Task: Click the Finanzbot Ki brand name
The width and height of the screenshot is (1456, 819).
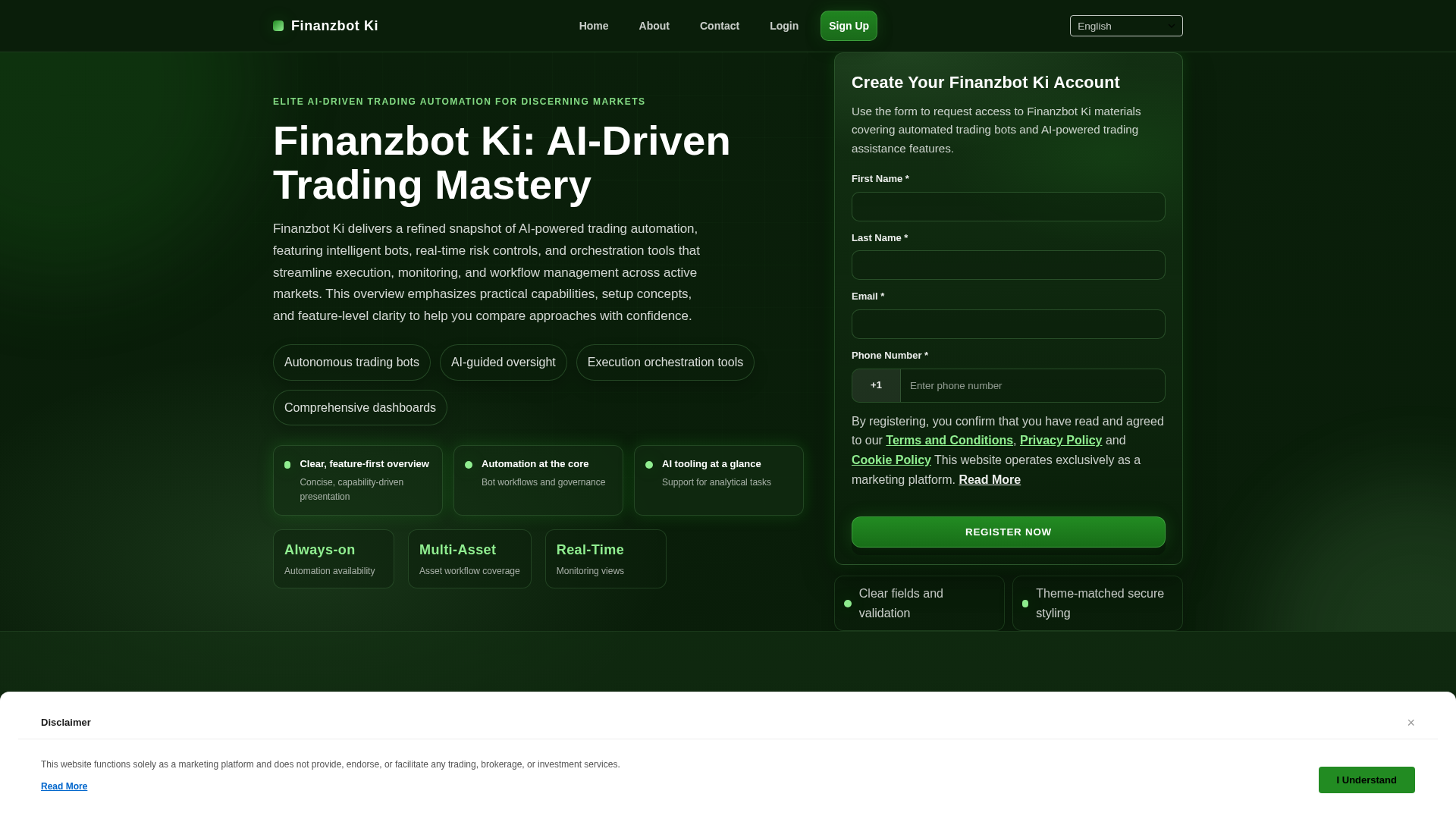Action: click(334, 26)
